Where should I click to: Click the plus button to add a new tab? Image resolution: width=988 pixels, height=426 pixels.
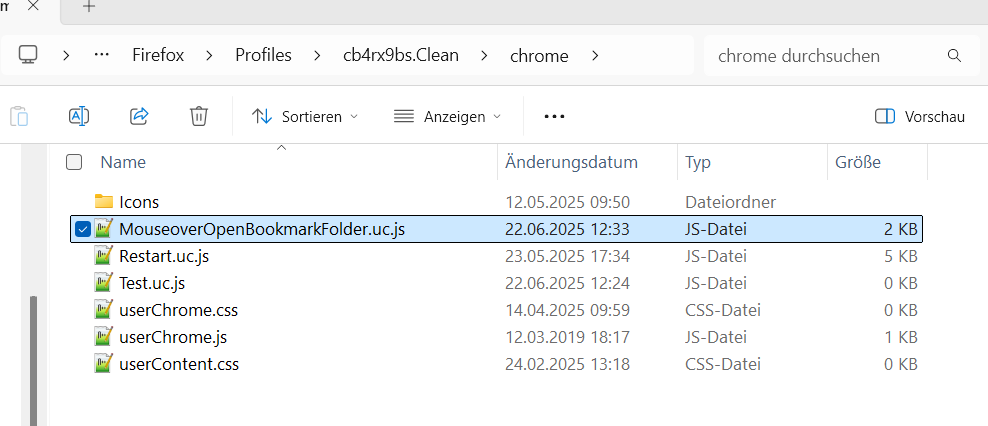point(89,7)
